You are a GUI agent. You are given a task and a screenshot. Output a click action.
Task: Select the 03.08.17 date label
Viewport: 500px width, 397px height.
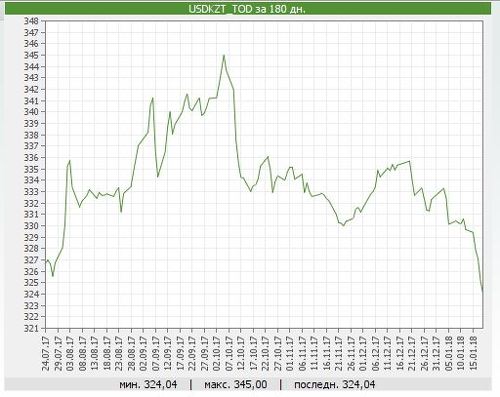70,353
